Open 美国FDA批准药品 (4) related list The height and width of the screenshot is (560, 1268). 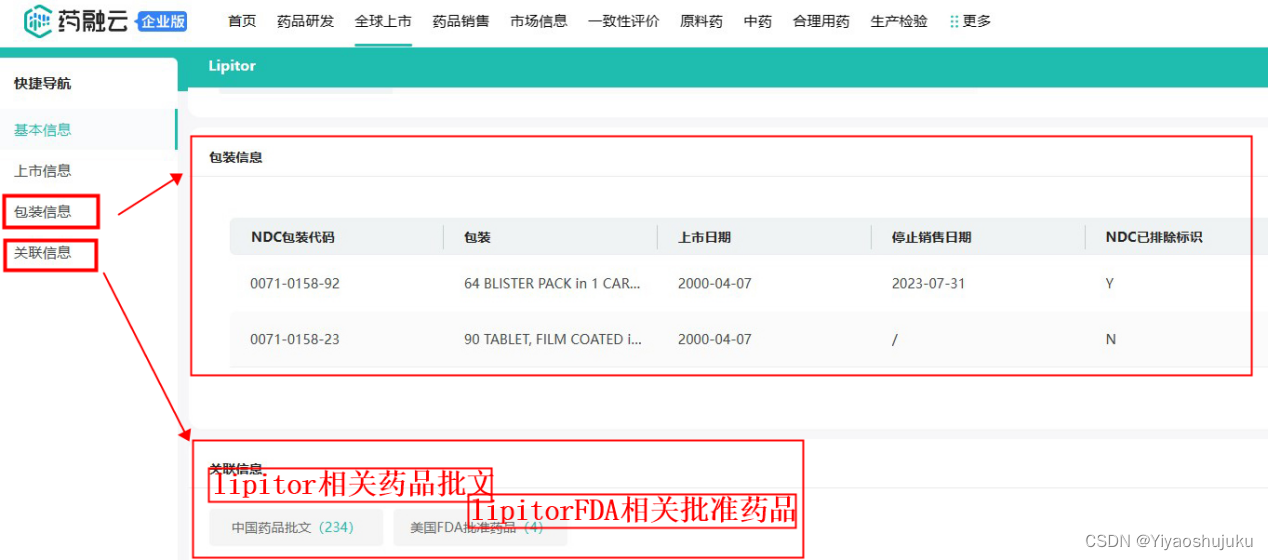[x=480, y=527]
